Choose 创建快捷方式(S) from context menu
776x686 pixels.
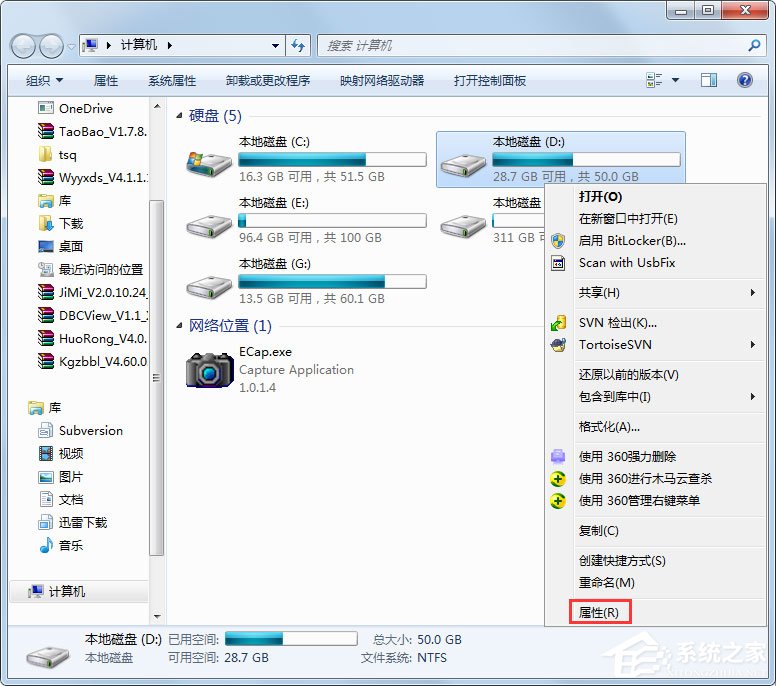click(622, 561)
